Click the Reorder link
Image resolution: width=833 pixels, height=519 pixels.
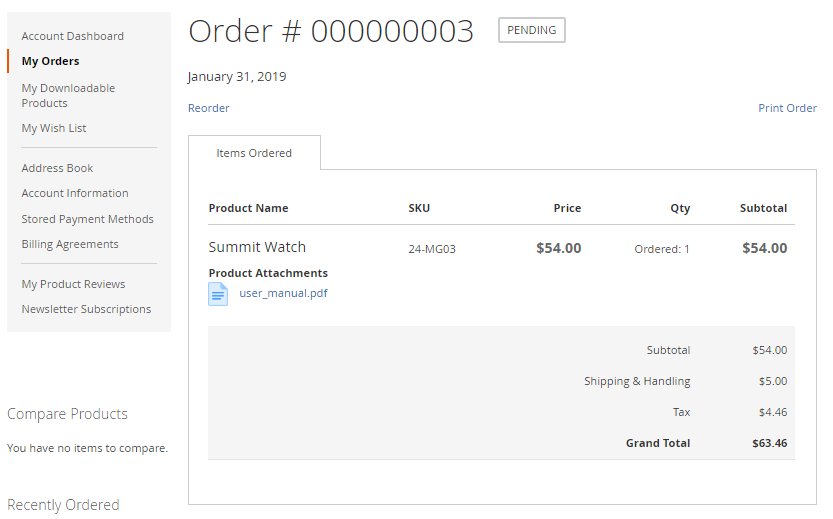click(209, 108)
